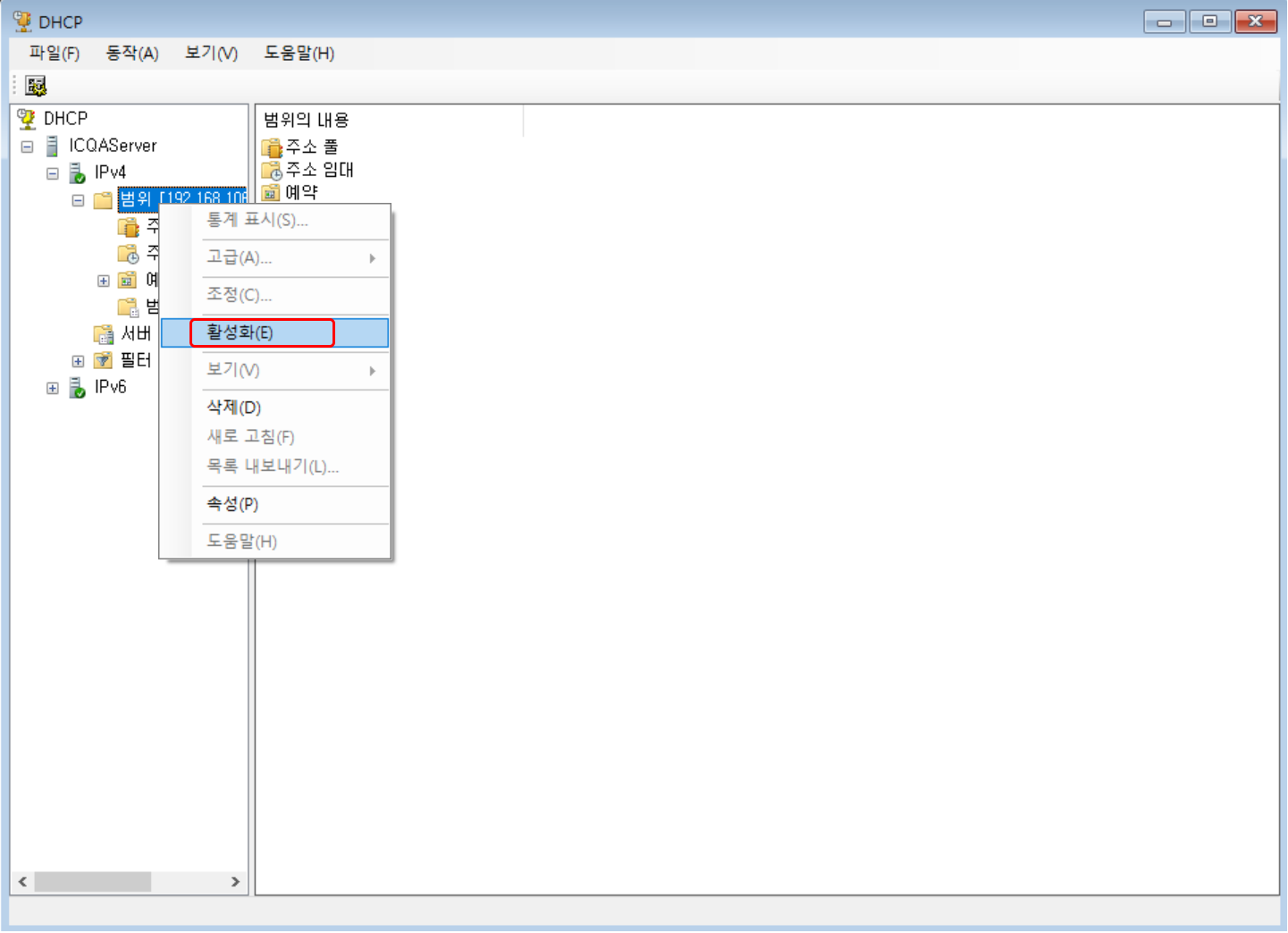Open the 도움말(H) menu in menu bar
The width and height of the screenshot is (1288, 933).
pyautogui.click(x=299, y=54)
